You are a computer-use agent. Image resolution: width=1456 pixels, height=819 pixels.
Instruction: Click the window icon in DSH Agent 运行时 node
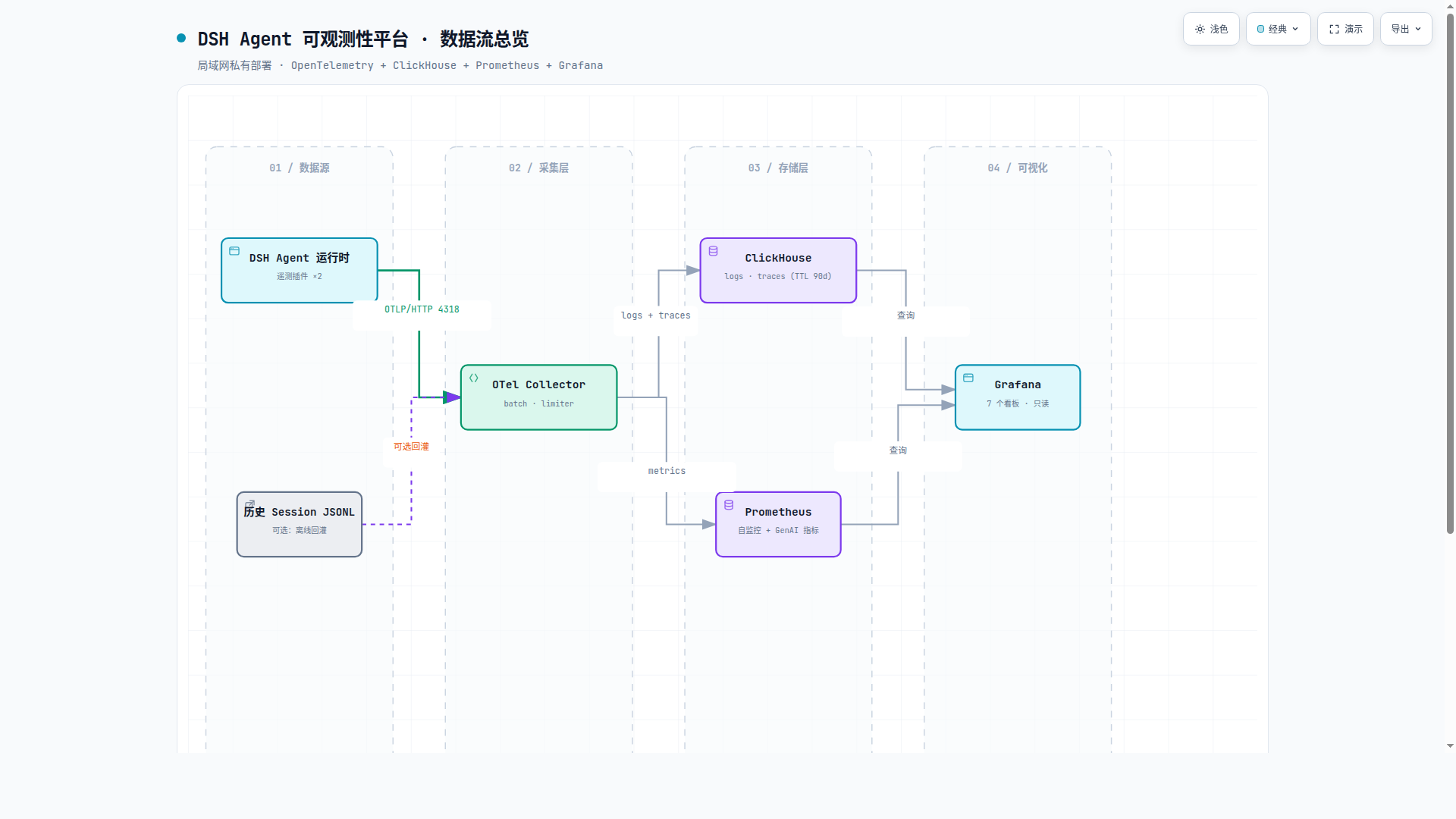234,251
